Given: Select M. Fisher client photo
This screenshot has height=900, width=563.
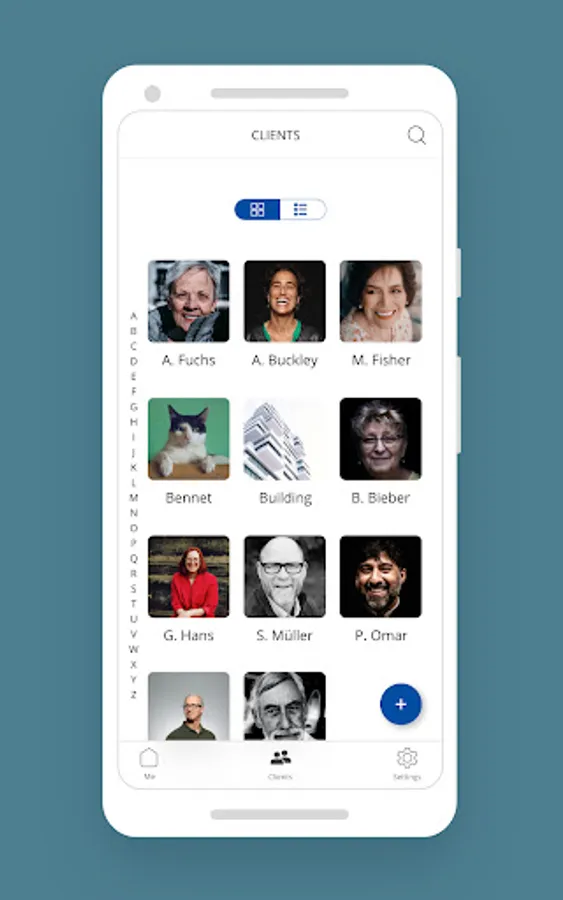Looking at the screenshot, I should (380, 301).
